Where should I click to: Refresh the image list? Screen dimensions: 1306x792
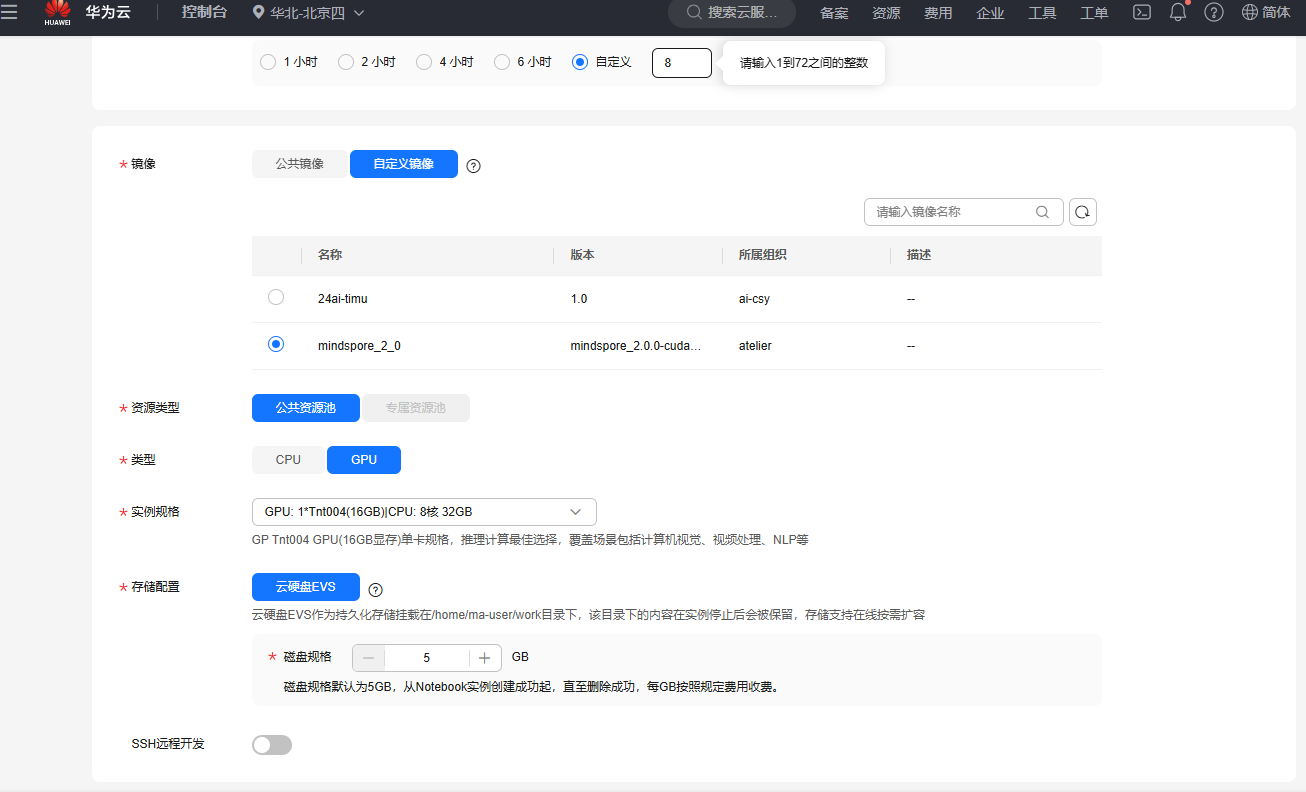(x=1083, y=212)
